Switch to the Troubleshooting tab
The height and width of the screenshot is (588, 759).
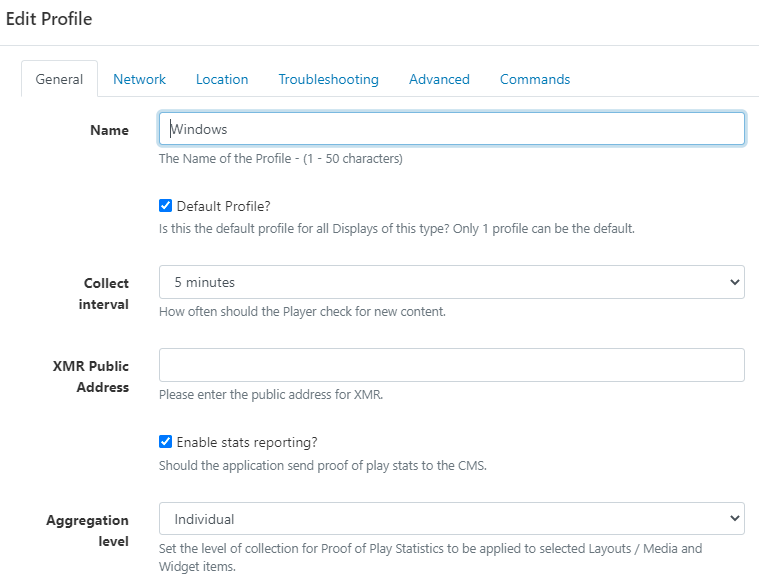(x=328, y=79)
